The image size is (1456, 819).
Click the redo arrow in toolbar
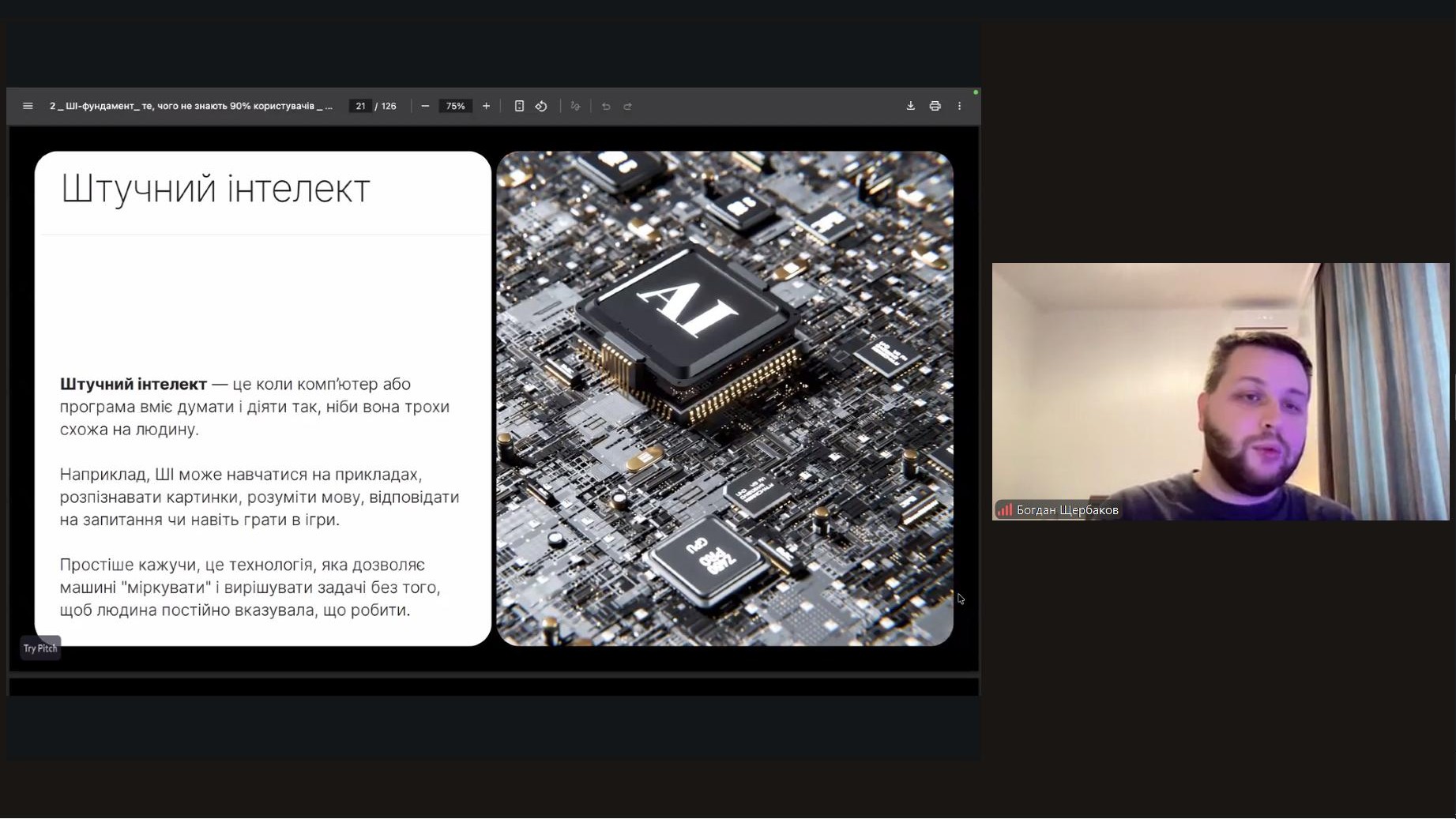tap(628, 106)
